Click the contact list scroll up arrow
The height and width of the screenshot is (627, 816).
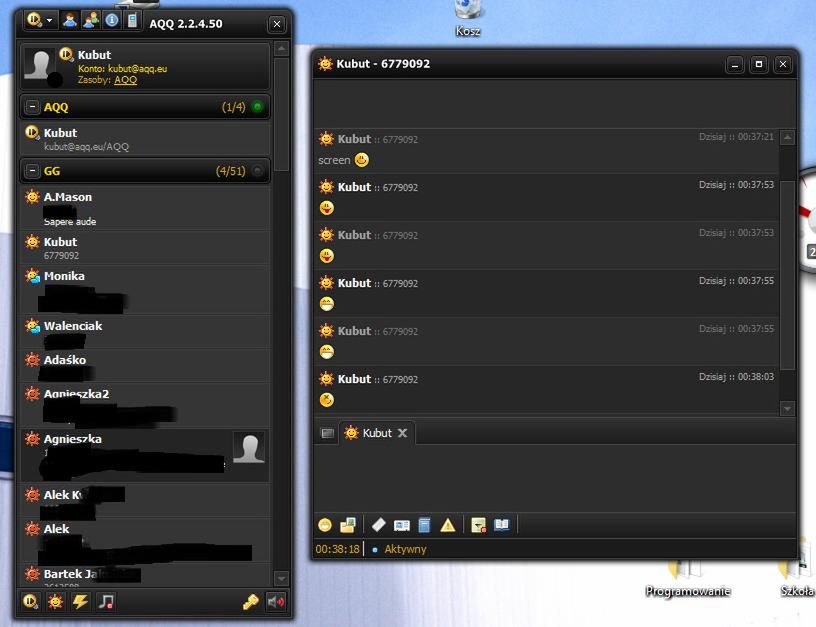281,49
